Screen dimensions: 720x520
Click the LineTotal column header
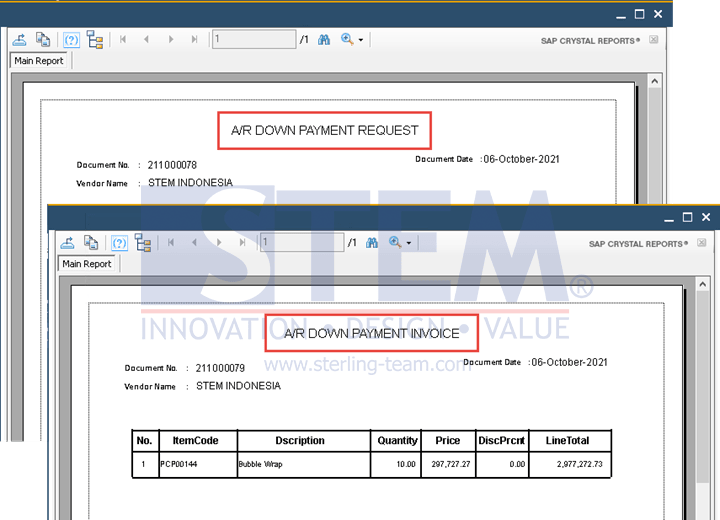coord(568,441)
